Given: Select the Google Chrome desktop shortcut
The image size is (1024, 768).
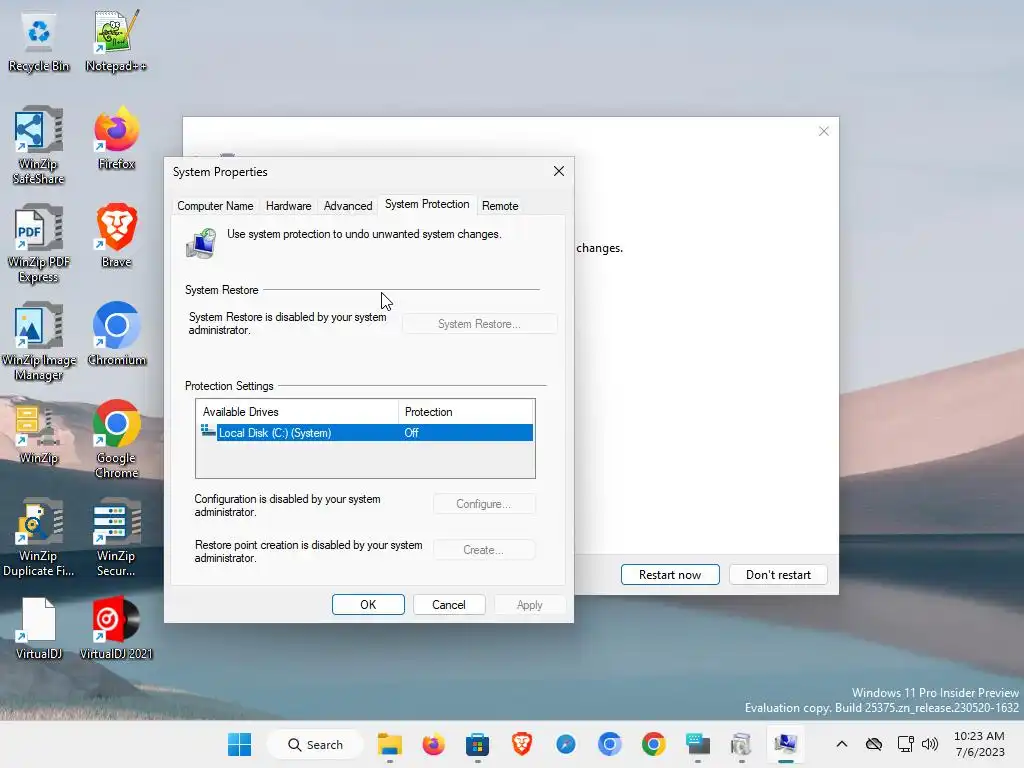Looking at the screenshot, I should (x=116, y=439).
